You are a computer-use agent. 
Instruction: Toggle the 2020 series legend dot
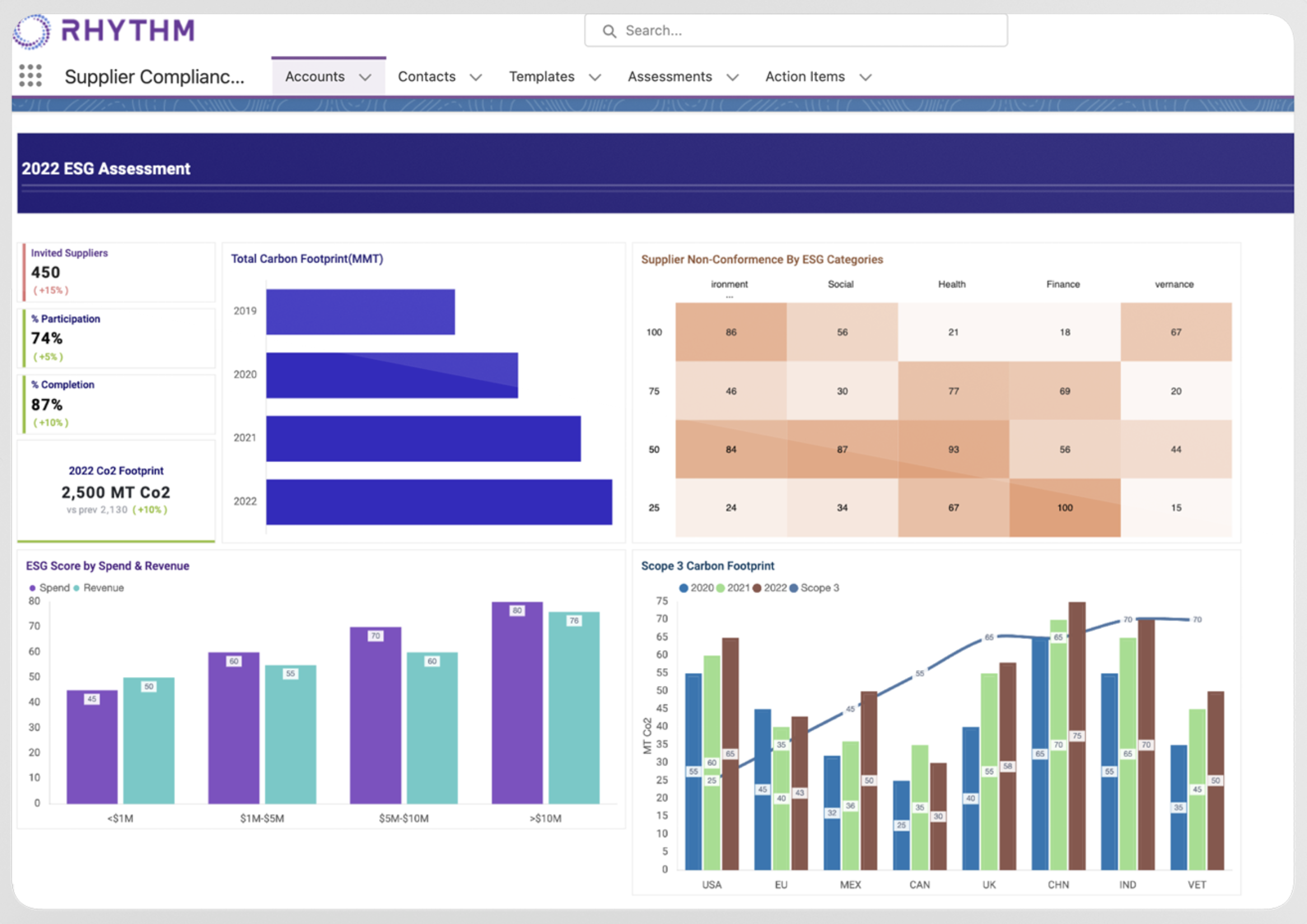[684, 588]
